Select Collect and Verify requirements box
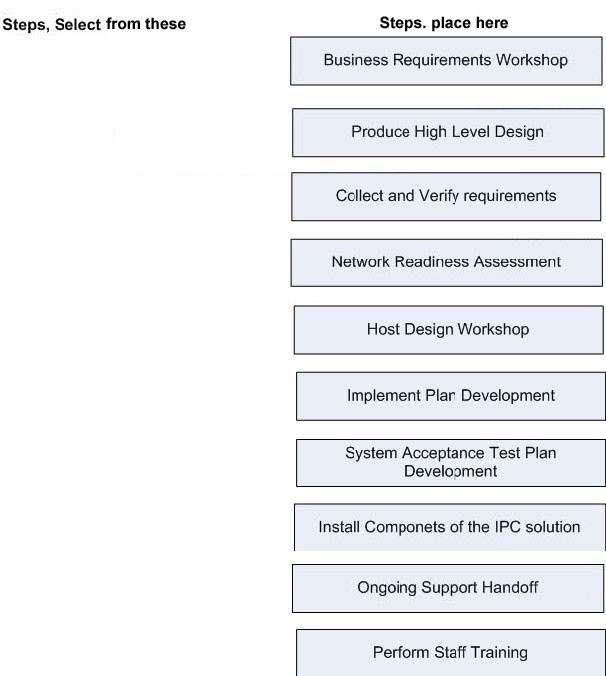The width and height of the screenshot is (606, 676). click(446, 197)
